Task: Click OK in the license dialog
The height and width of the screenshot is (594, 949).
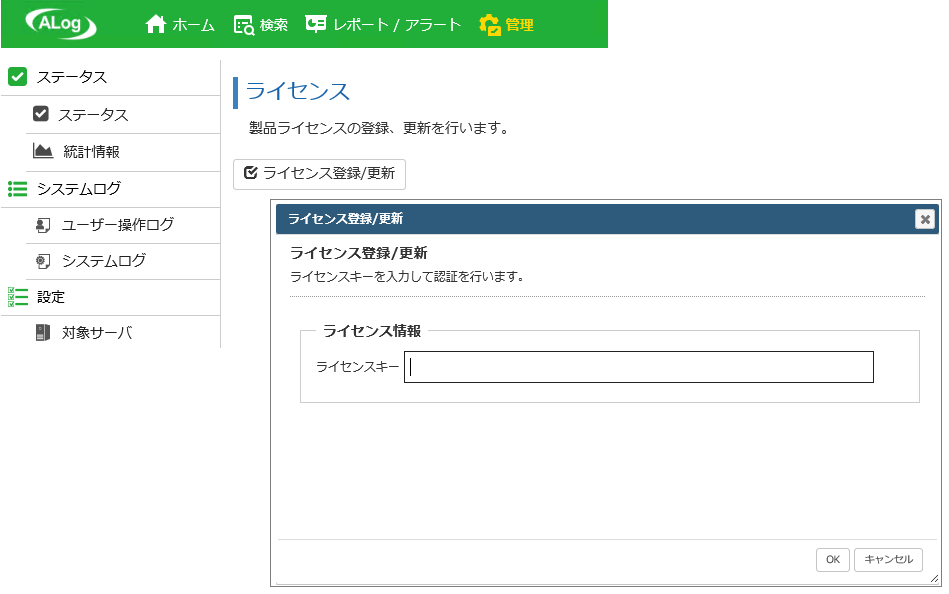Action: pyautogui.click(x=833, y=559)
